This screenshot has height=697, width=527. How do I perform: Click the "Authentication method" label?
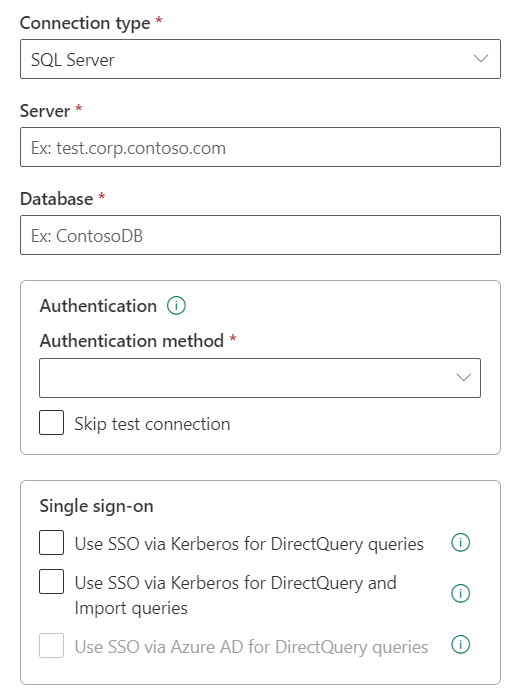click(x=132, y=341)
